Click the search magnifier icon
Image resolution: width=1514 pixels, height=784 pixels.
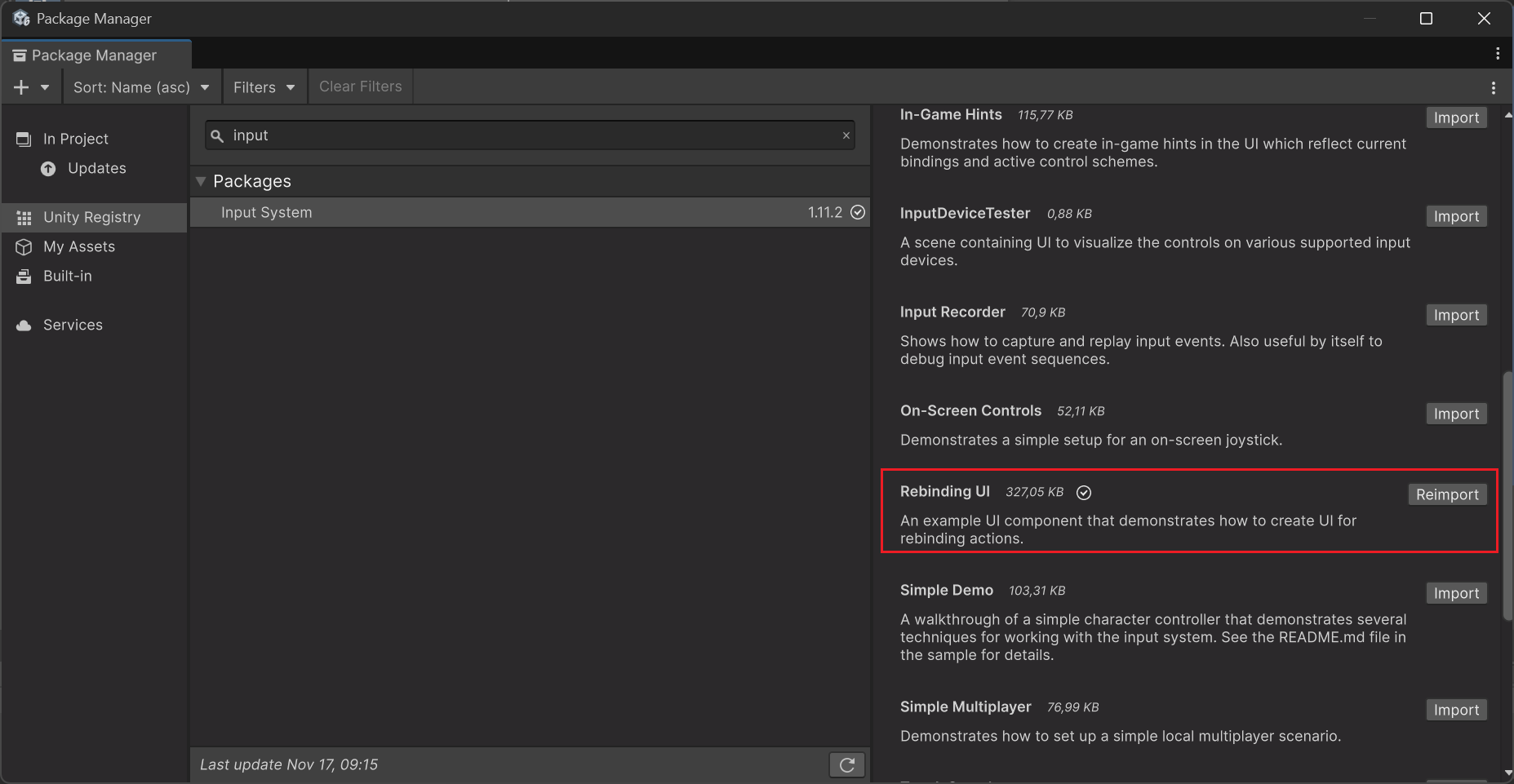tap(216, 135)
